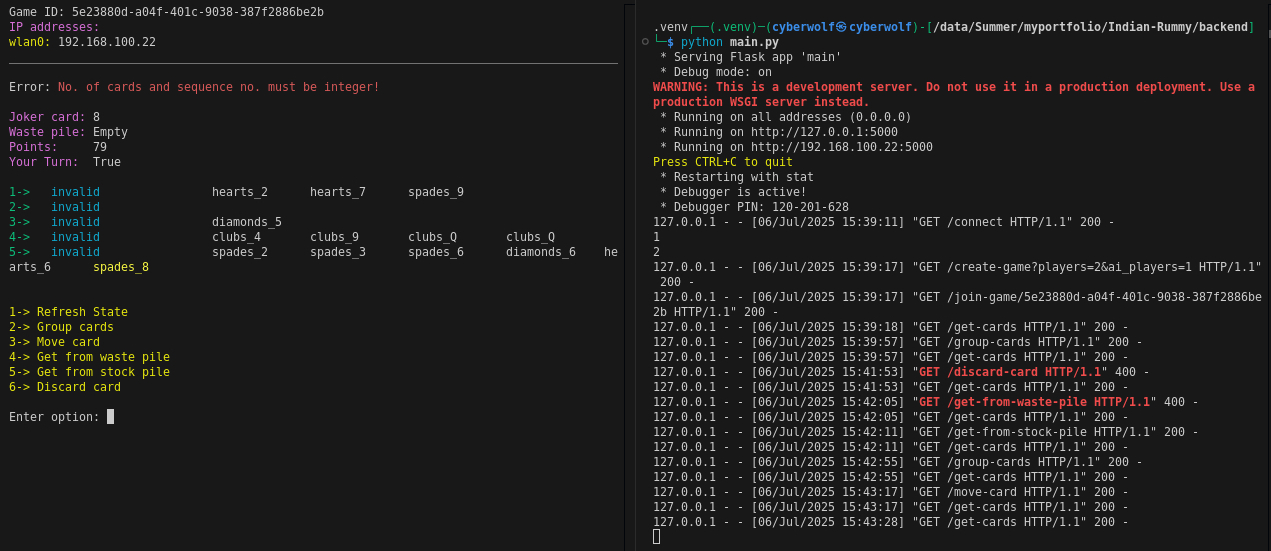Click the red integer error message

pyautogui.click(x=218, y=87)
